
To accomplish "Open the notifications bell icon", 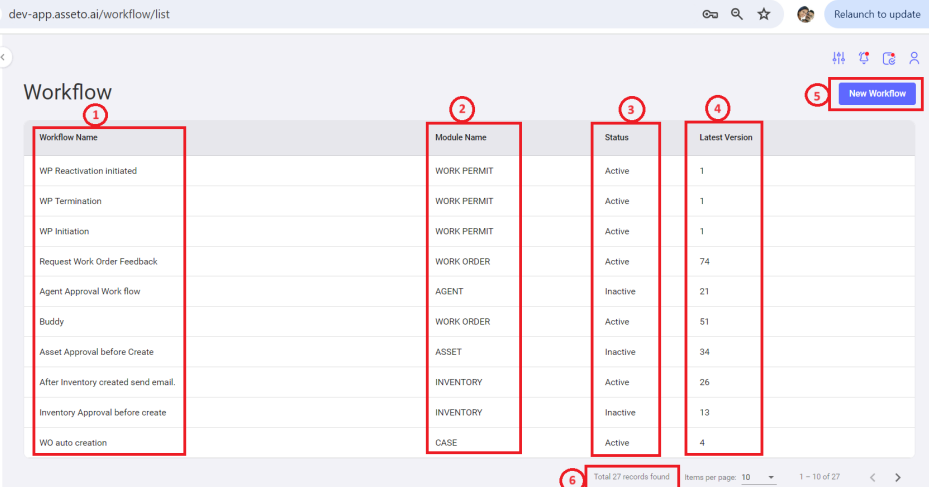I will tap(864, 58).
